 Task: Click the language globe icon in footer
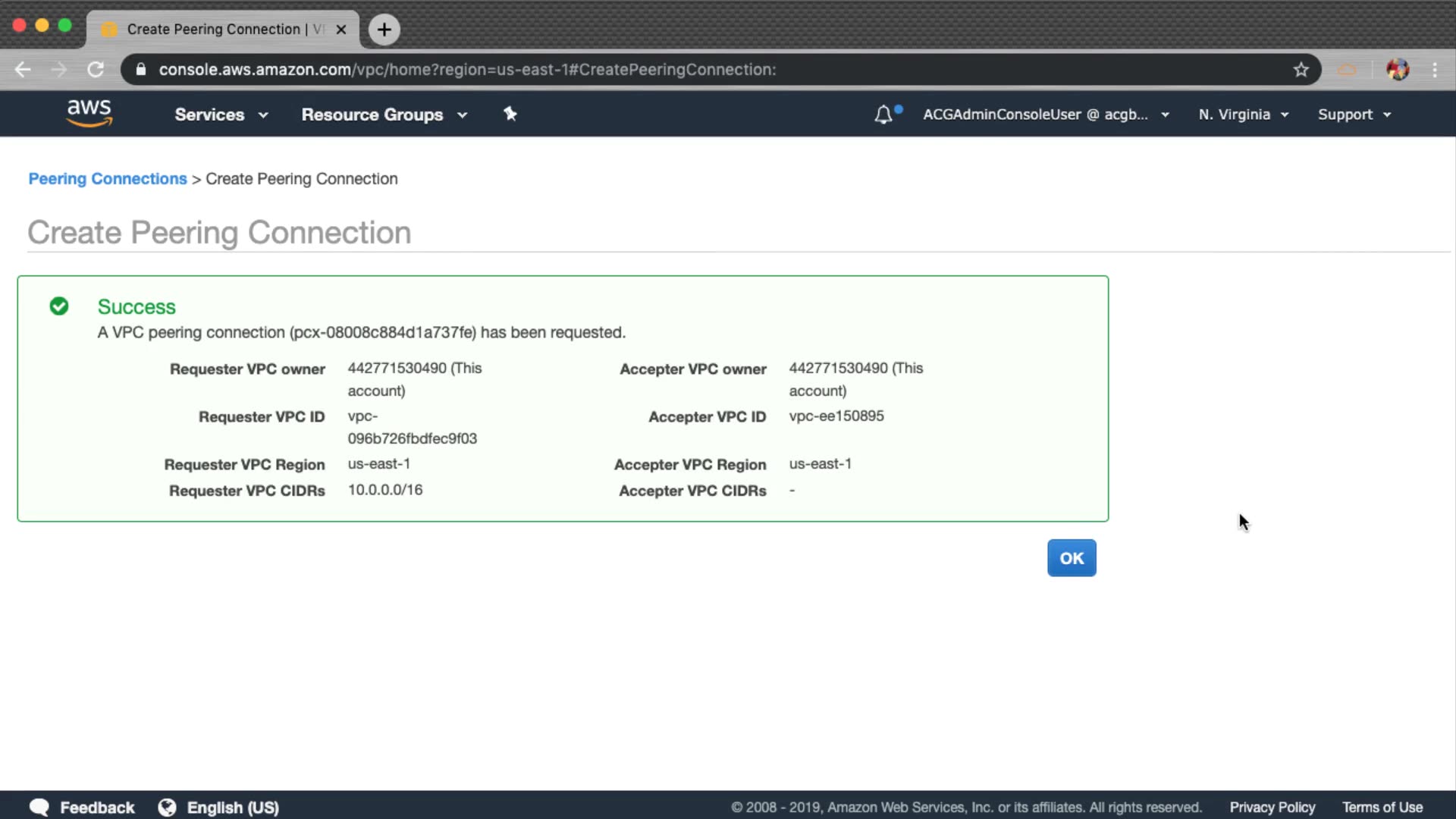(x=167, y=808)
